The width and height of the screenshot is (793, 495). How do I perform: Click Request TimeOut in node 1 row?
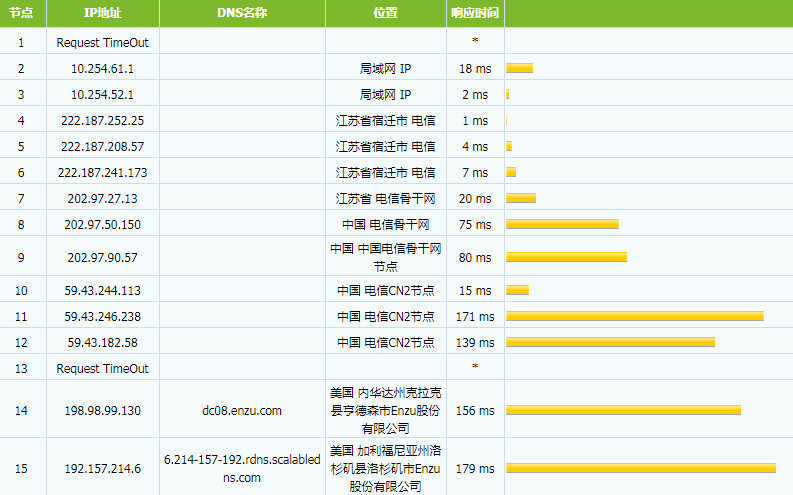pyautogui.click(x=103, y=43)
